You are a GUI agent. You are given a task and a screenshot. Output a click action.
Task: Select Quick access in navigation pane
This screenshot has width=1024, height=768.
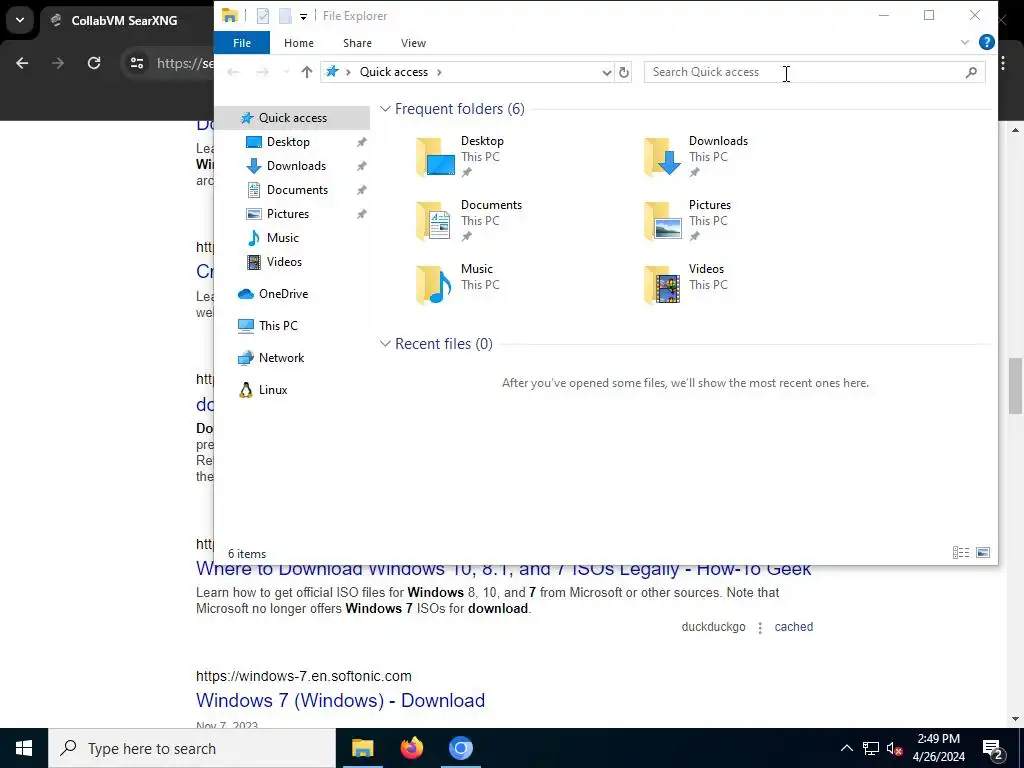pyautogui.click(x=293, y=118)
